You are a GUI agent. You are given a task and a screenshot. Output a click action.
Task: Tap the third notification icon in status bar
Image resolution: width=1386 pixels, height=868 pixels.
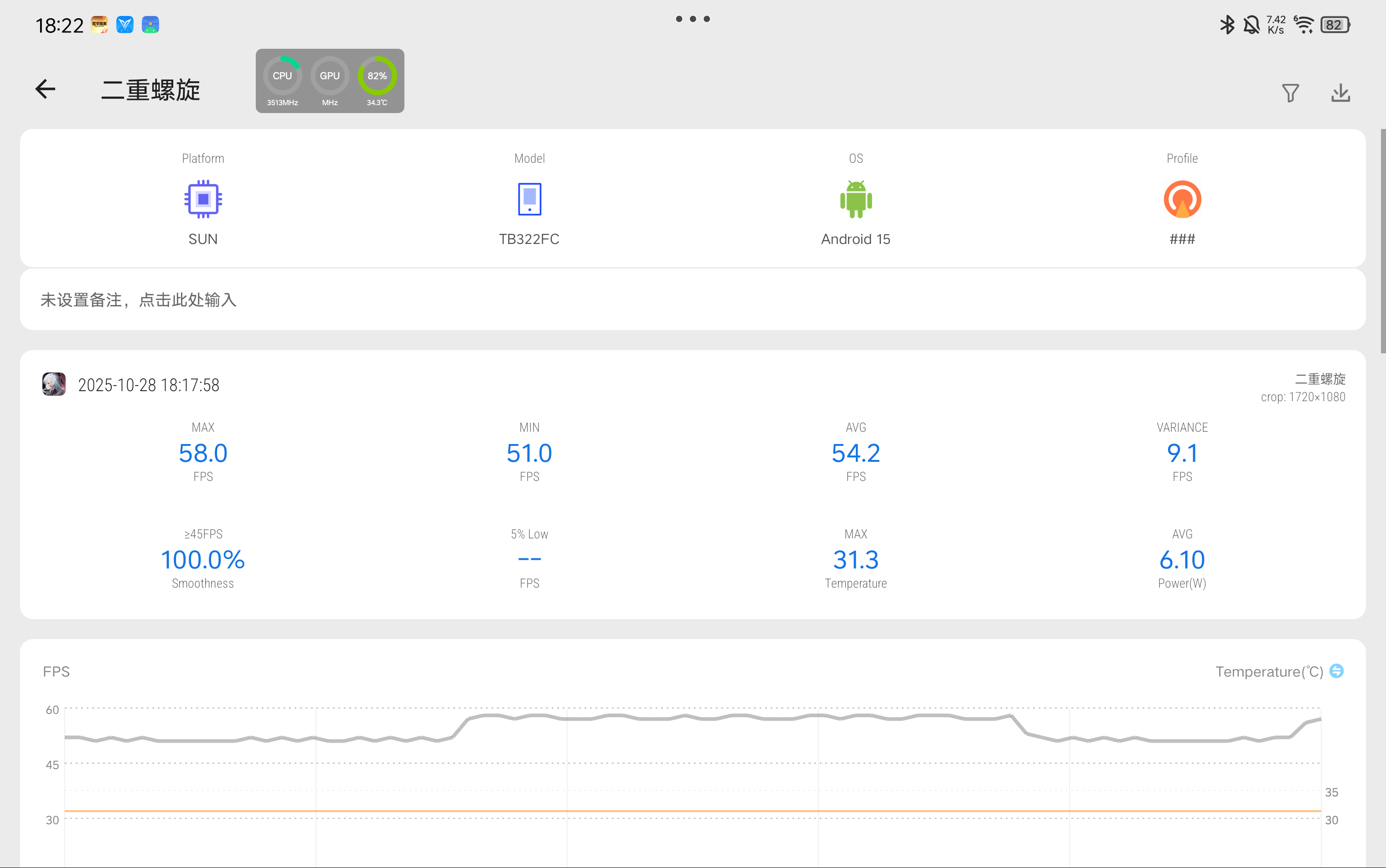150,25
